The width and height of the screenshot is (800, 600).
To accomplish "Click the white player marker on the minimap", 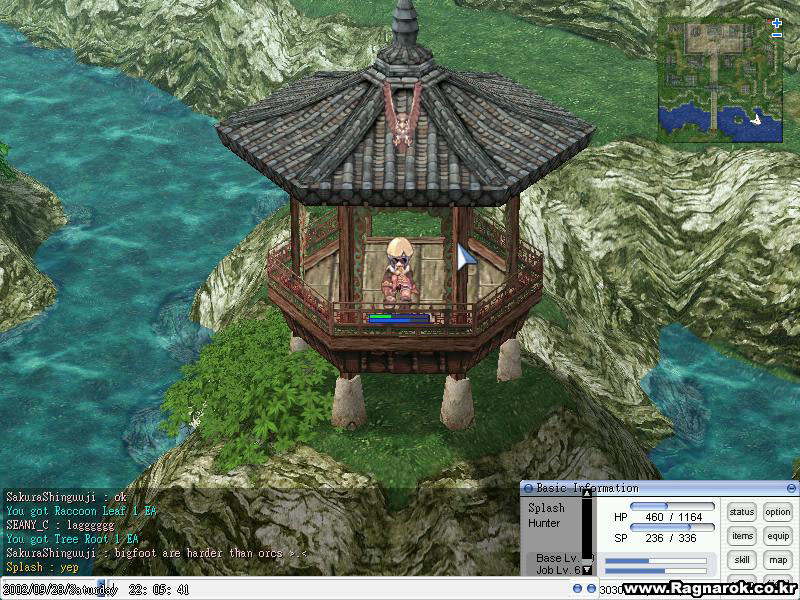I will coord(756,119).
